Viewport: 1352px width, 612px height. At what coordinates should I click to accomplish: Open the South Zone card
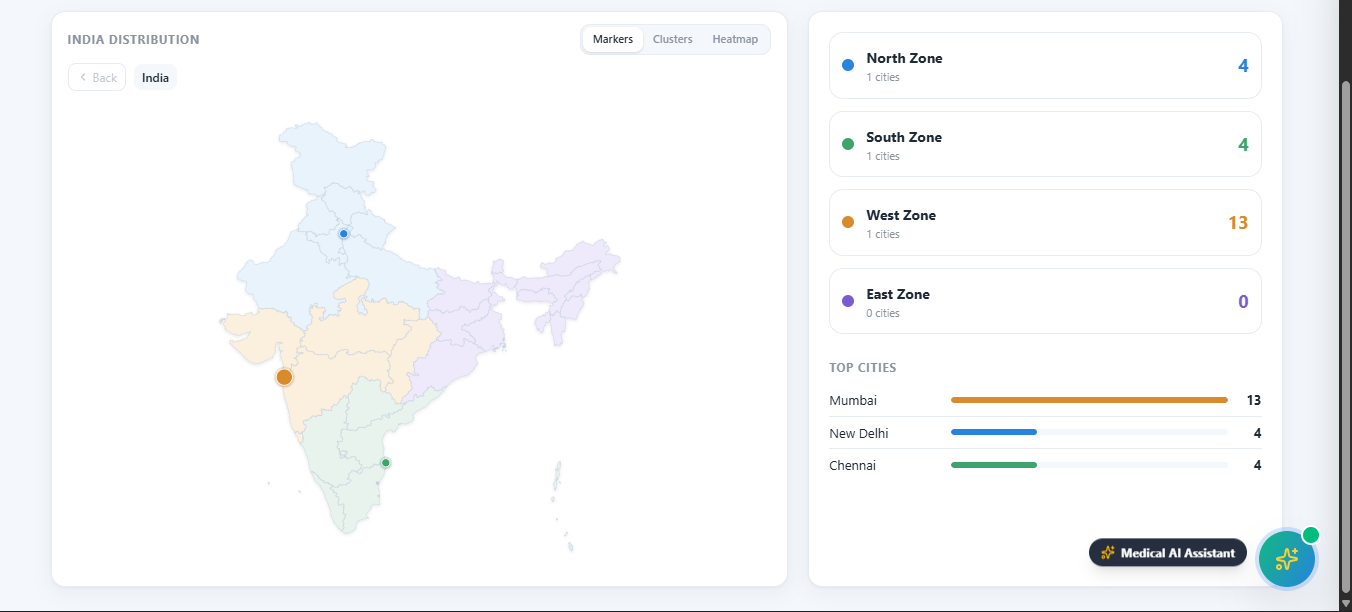click(1045, 144)
